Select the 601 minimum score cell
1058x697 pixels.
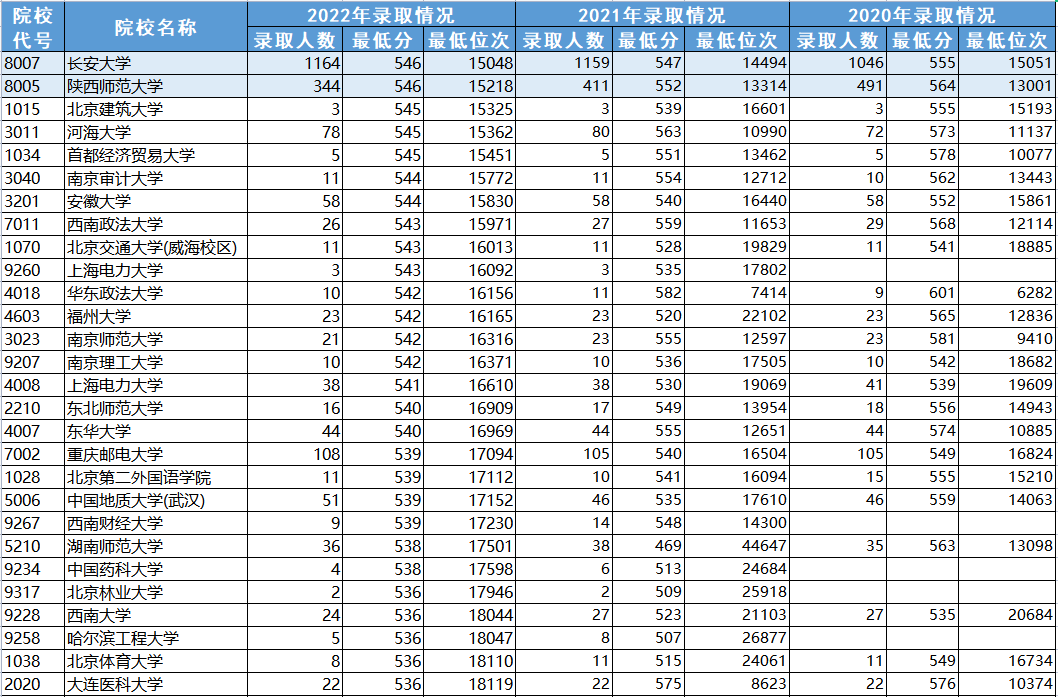[922, 294]
